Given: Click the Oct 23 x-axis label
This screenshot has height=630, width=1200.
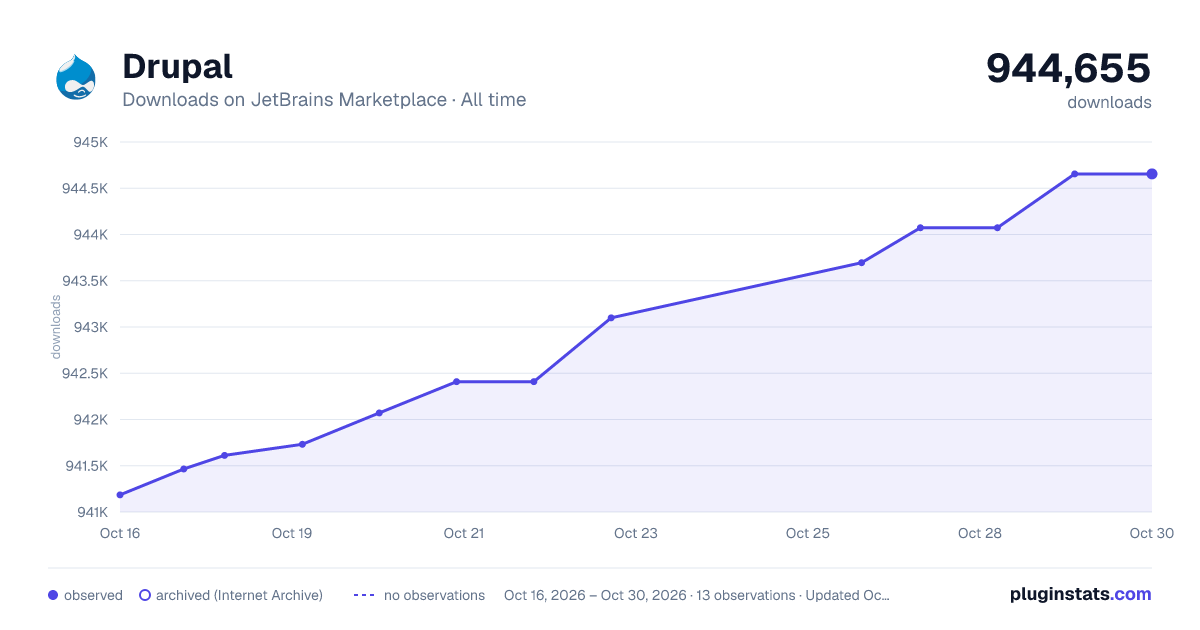Looking at the screenshot, I should click(636, 533).
